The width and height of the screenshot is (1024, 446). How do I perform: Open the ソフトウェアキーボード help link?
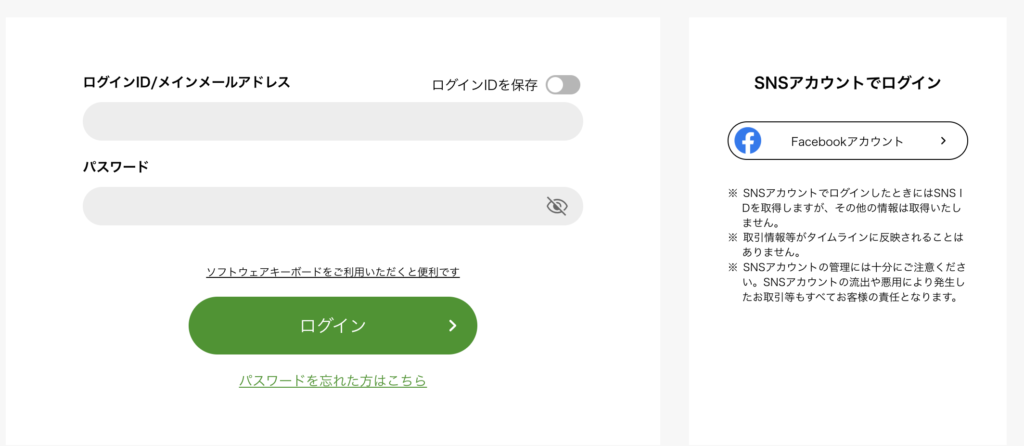(x=332, y=272)
